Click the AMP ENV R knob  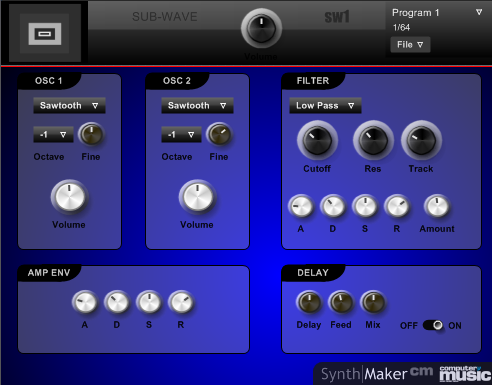point(181,302)
